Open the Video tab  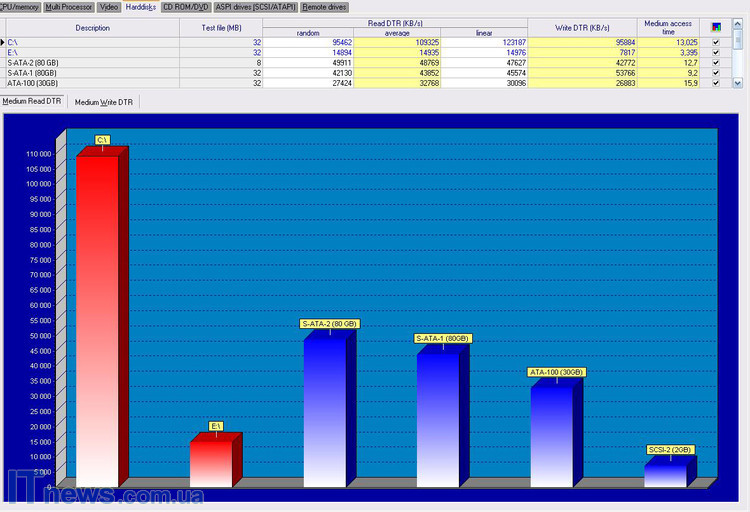pyautogui.click(x=109, y=7)
